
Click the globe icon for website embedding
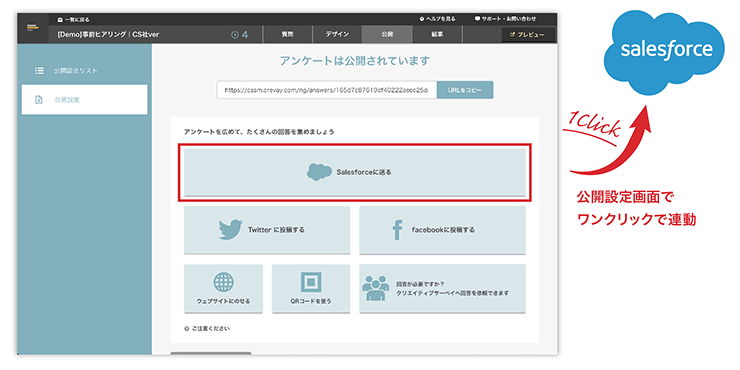223,282
